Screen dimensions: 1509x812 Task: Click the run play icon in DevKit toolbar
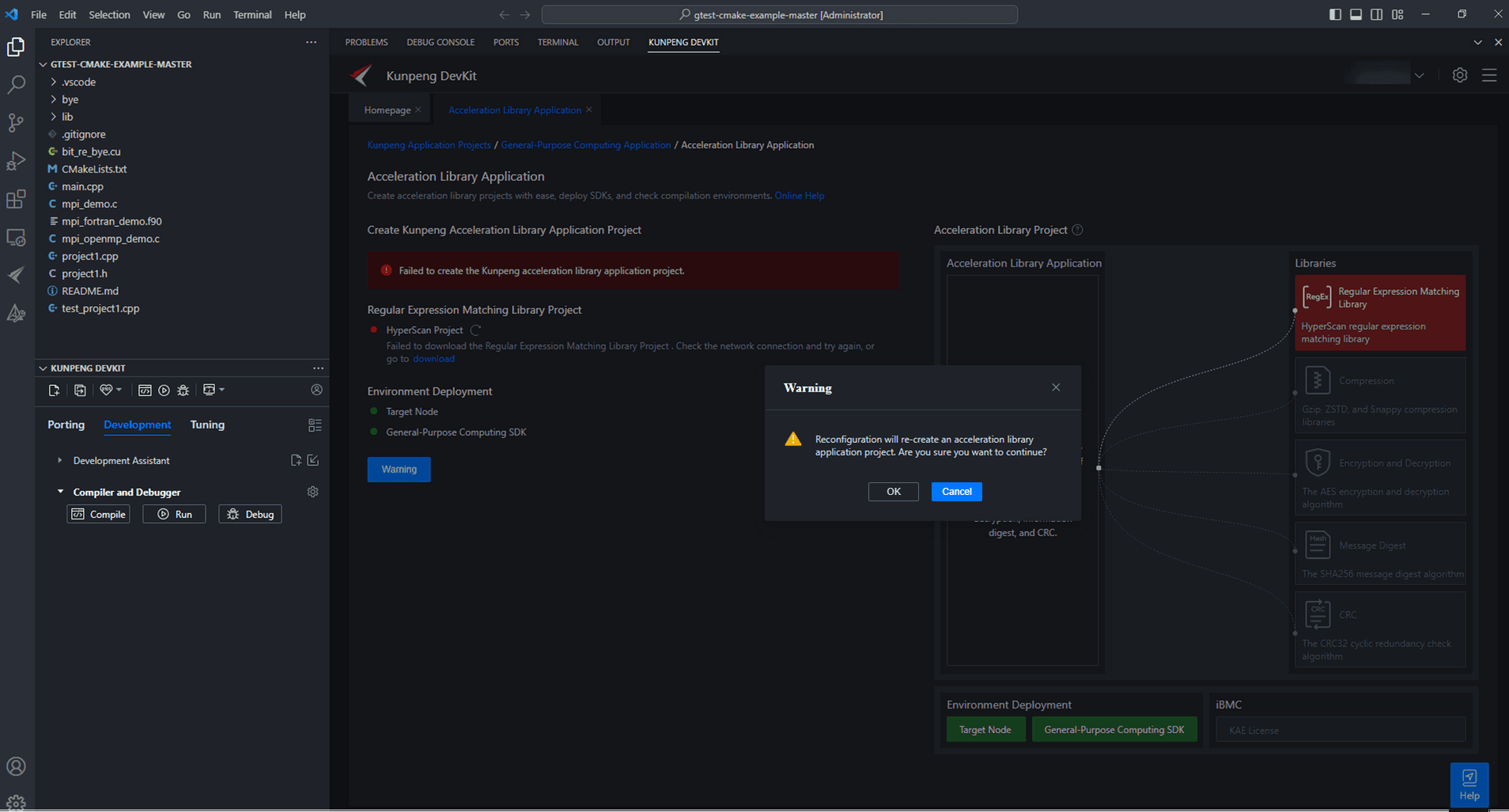[164, 390]
